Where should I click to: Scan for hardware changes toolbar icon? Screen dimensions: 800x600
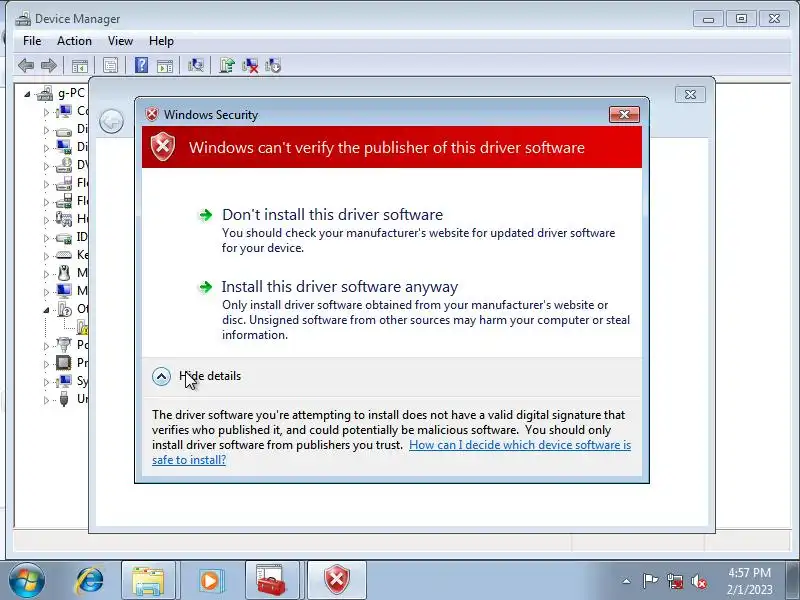196,65
